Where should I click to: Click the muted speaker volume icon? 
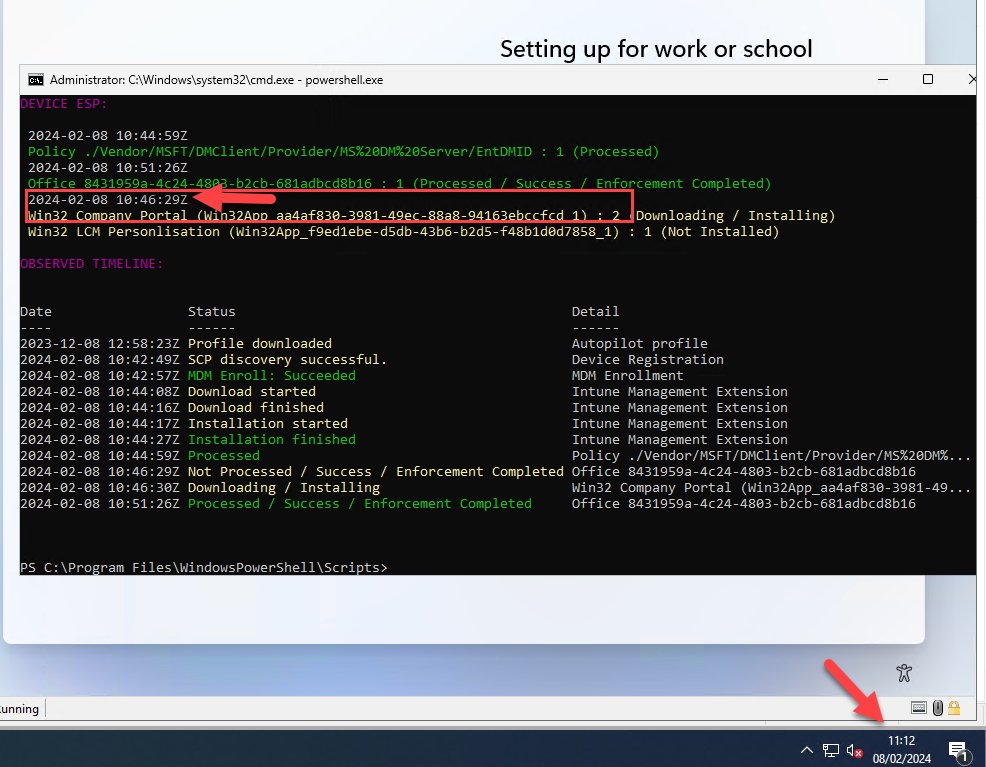tap(853, 751)
